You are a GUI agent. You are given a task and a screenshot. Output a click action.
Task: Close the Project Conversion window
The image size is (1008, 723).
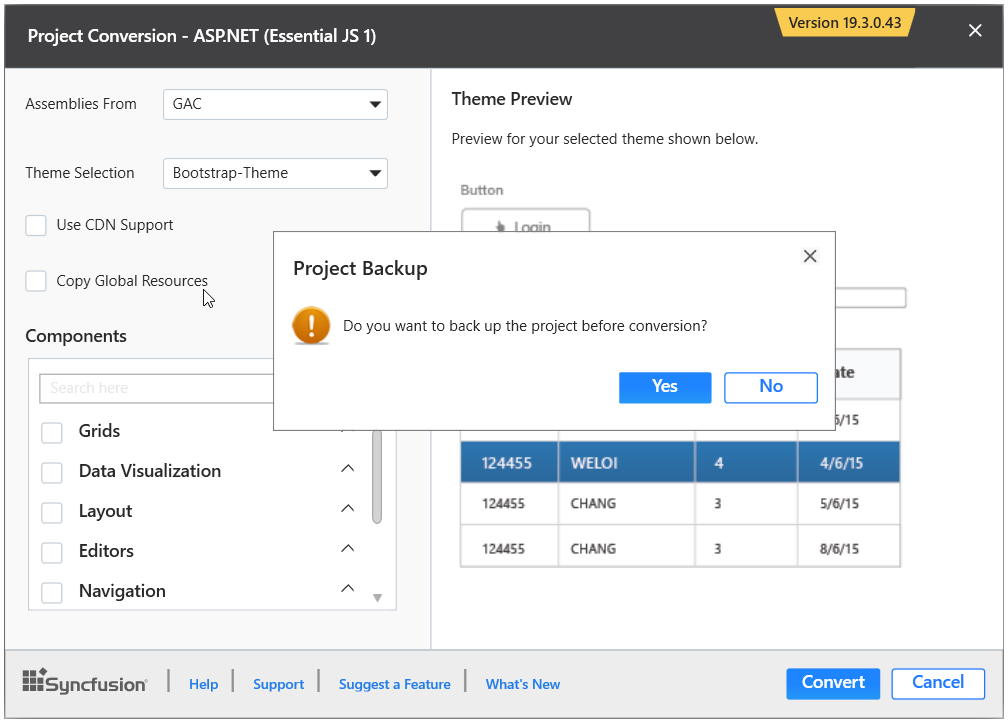click(975, 31)
